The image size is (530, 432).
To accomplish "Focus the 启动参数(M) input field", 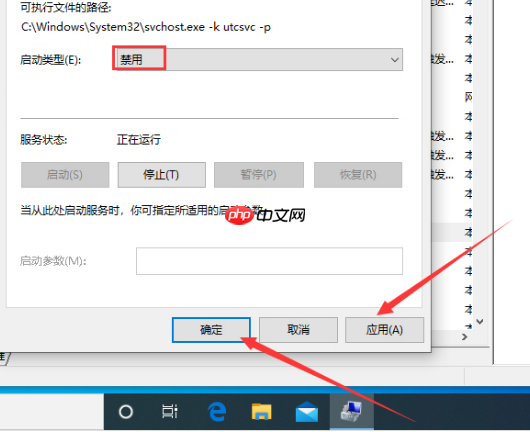I will [x=269, y=261].
